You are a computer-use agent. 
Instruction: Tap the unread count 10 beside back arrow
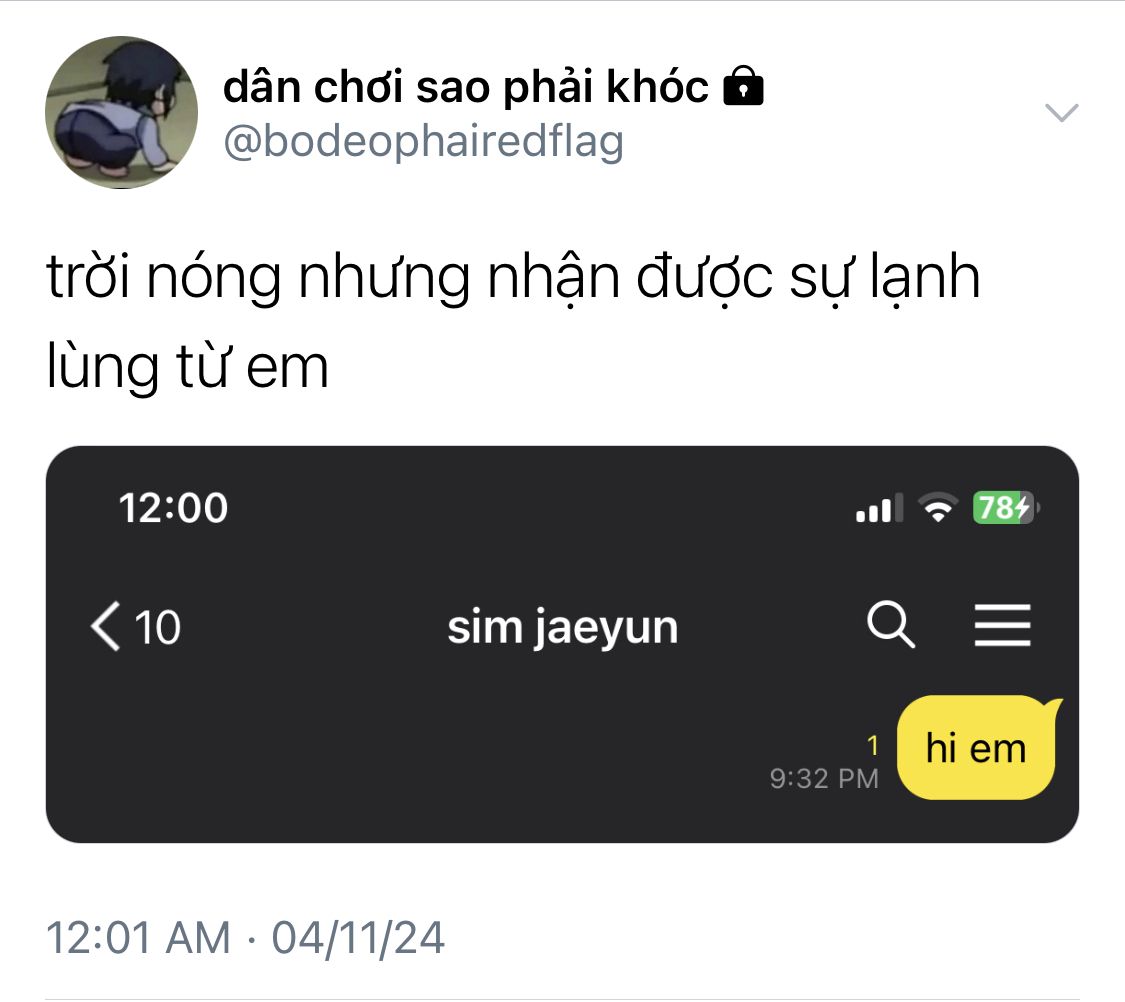pos(158,628)
